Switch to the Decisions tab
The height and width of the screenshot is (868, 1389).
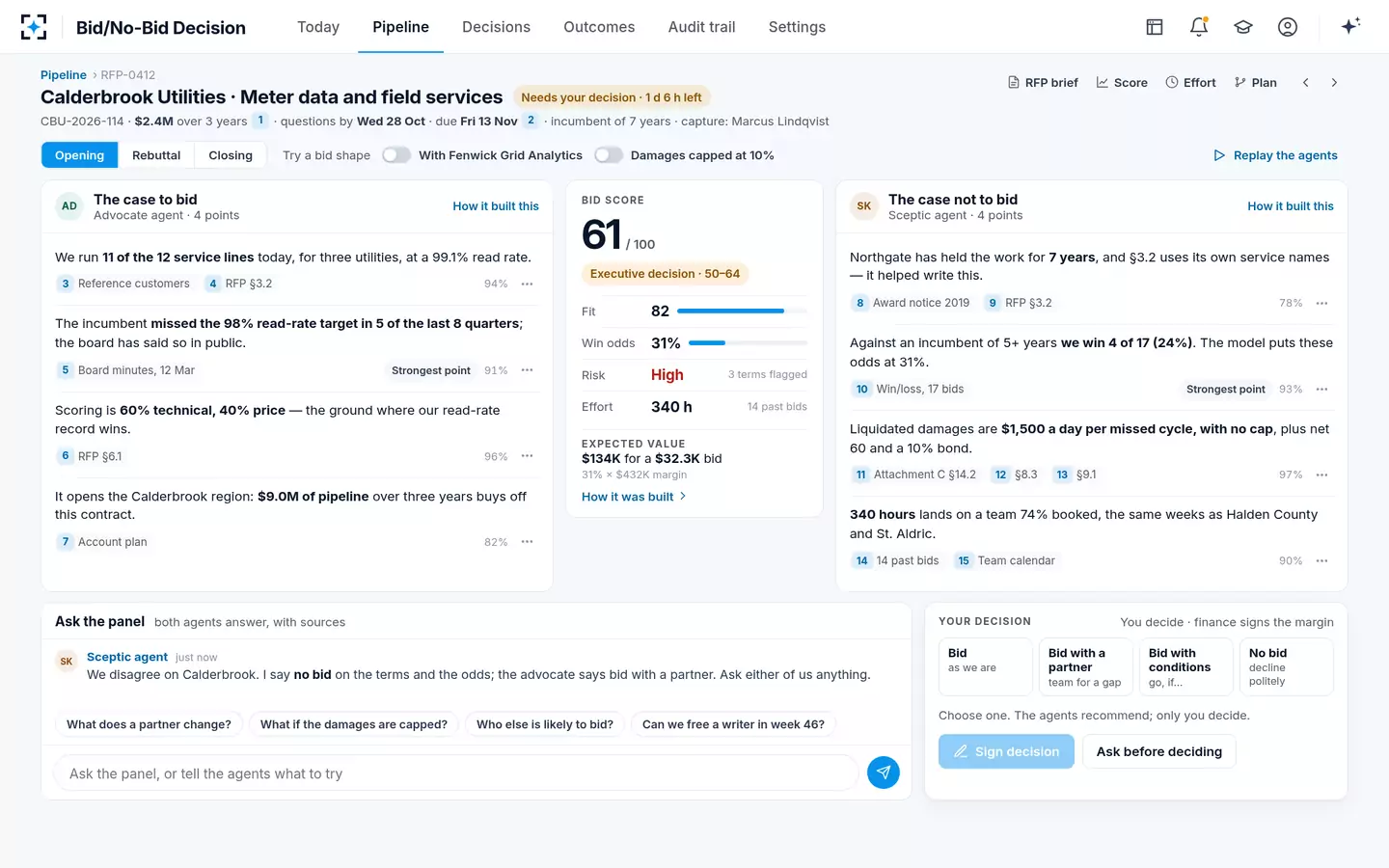click(x=496, y=27)
